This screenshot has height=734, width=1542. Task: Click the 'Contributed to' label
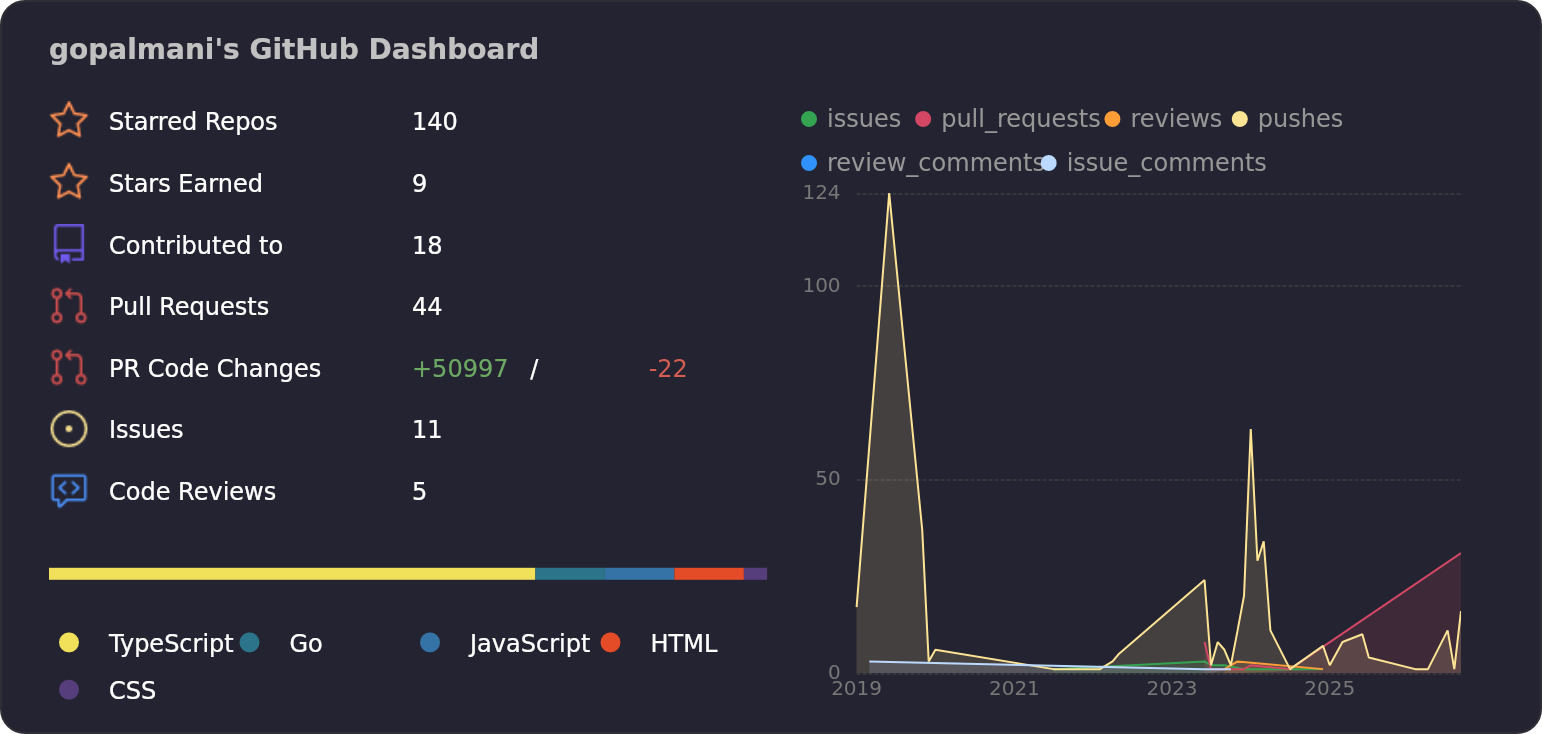click(x=196, y=246)
